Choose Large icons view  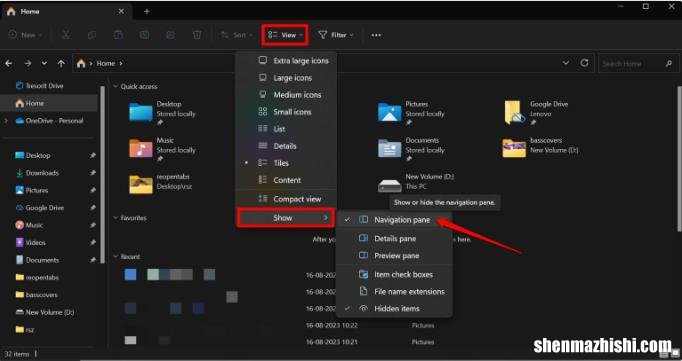pos(286,78)
